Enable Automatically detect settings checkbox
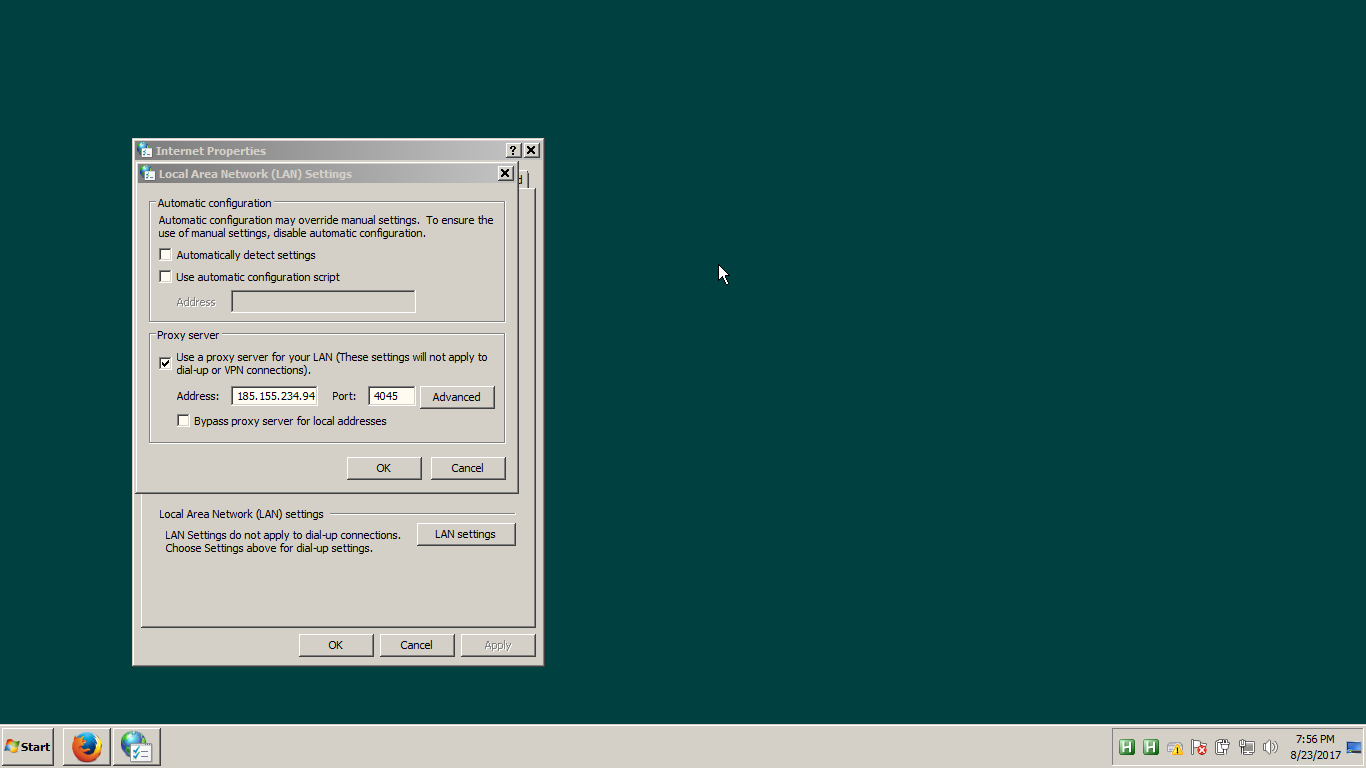Image resolution: width=1366 pixels, height=768 pixels. 166,255
